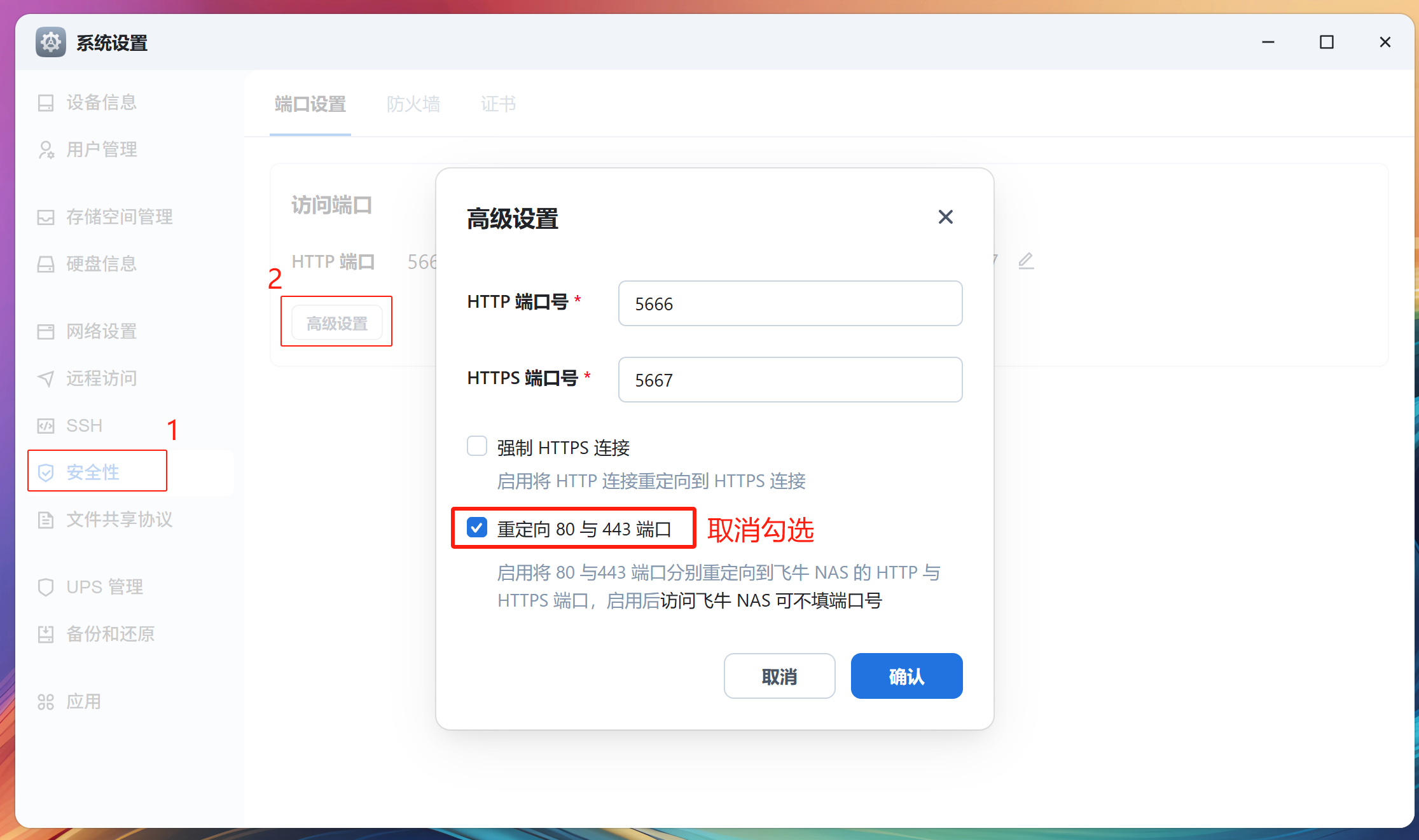Open the SSH settings page
Screen dimensions: 1419x840
pos(83,425)
